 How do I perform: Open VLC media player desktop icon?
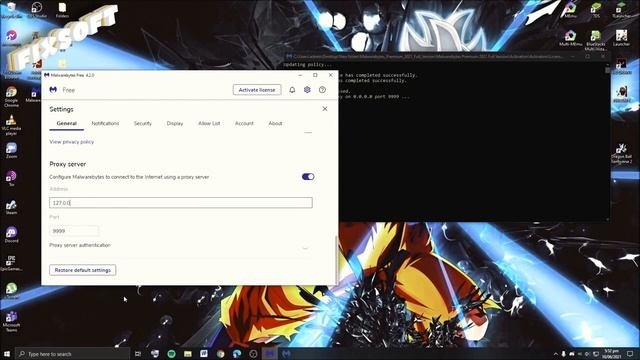[11, 124]
